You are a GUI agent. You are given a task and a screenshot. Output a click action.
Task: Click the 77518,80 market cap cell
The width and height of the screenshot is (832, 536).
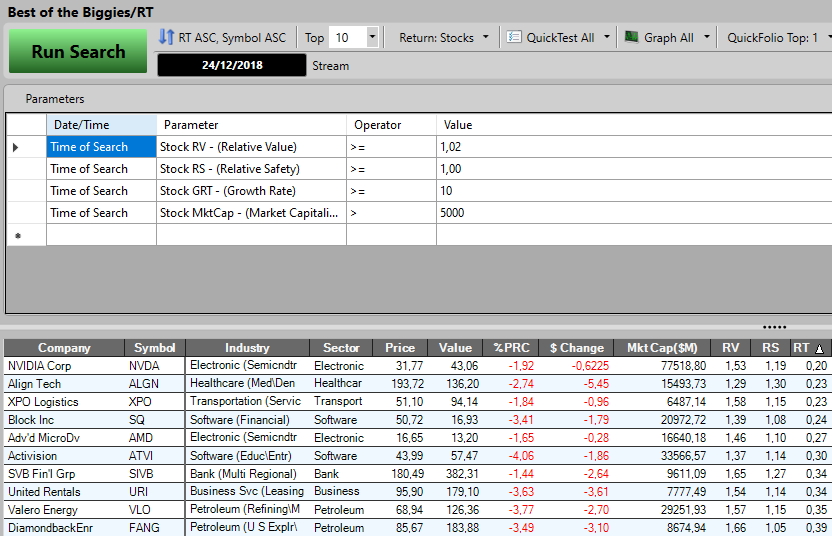[662, 366]
